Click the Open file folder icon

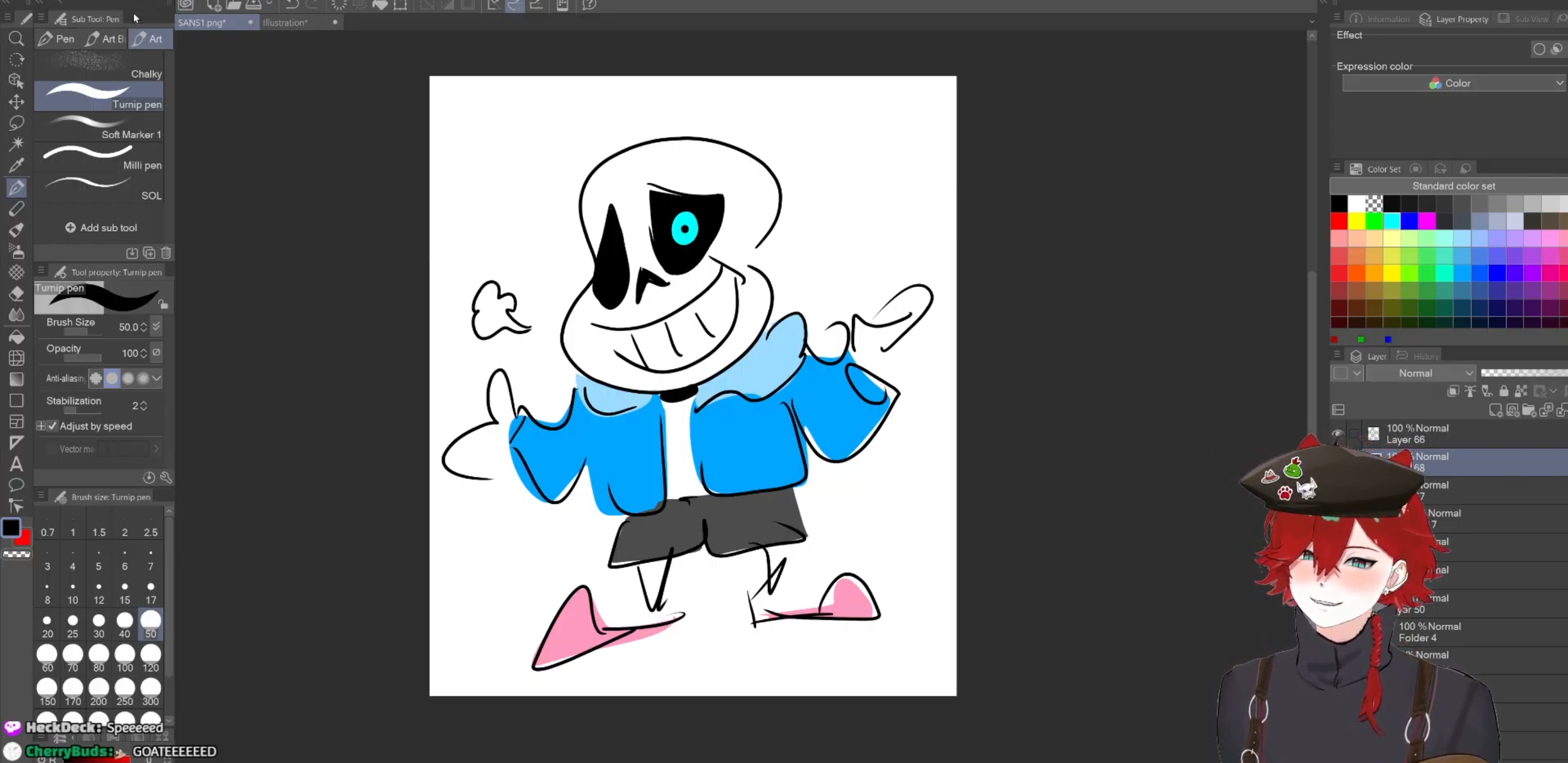pos(234,5)
